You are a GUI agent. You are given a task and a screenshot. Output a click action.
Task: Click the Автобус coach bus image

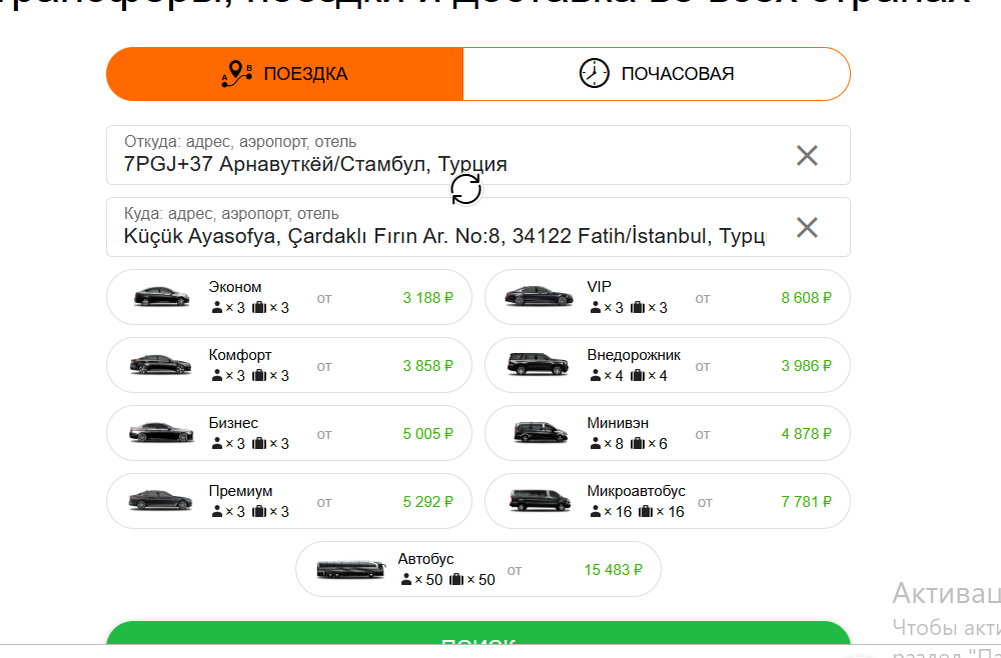coord(352,569)
